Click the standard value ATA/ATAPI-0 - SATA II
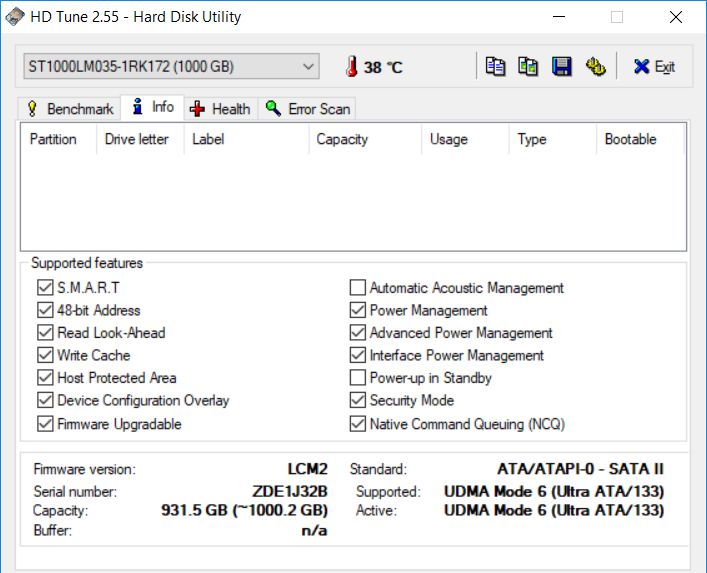The width and height of the screenshot is (707, 573). coord(581,469)
